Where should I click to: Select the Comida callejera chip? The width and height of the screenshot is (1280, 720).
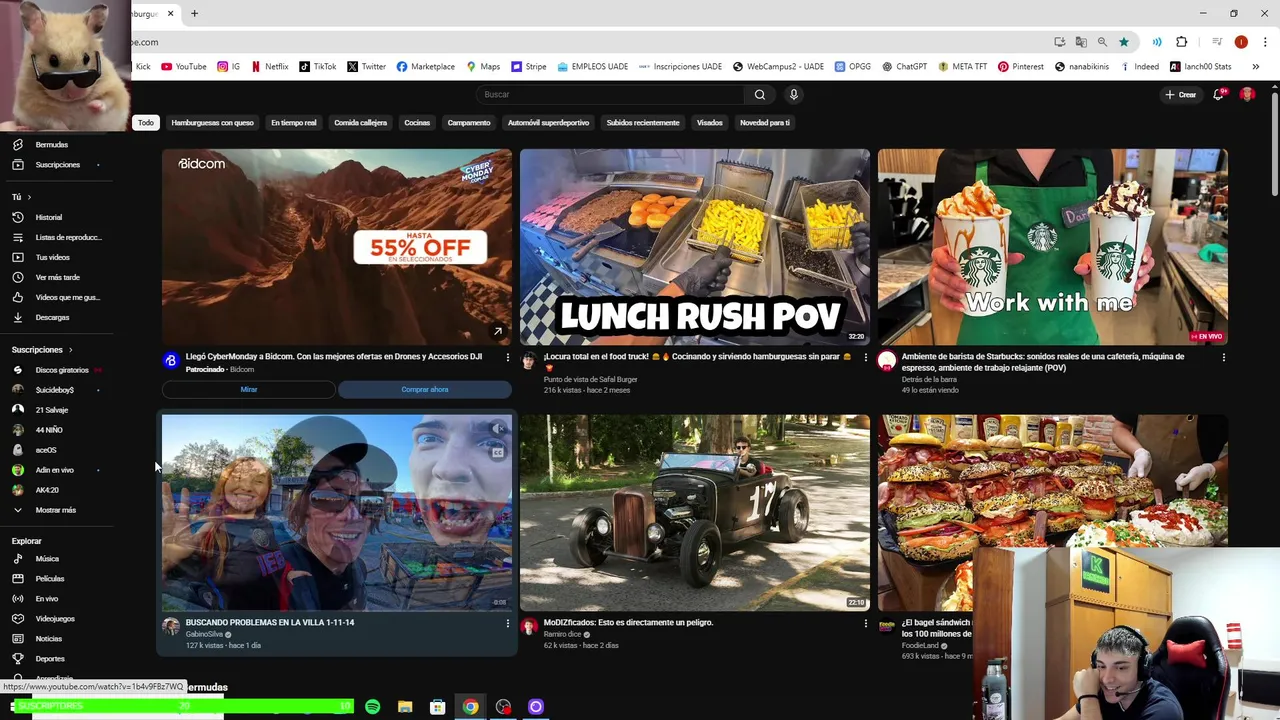coord(360,123)
